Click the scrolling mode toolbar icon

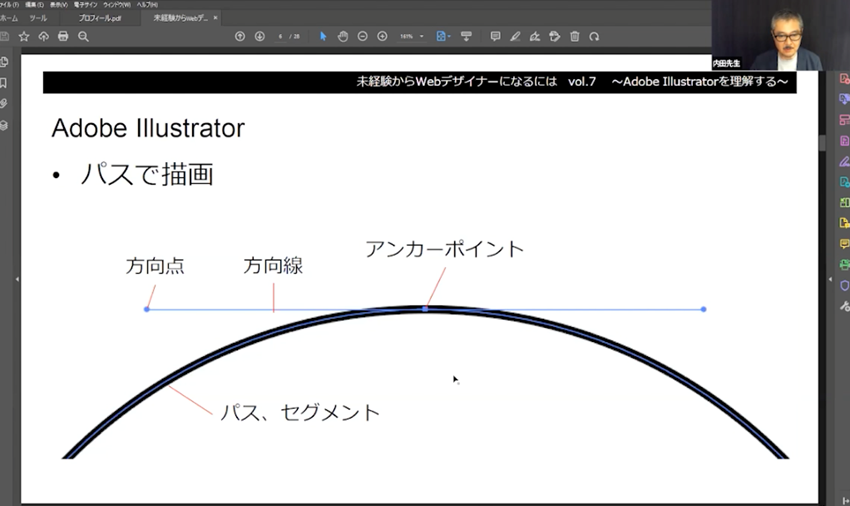coord(466,36)
